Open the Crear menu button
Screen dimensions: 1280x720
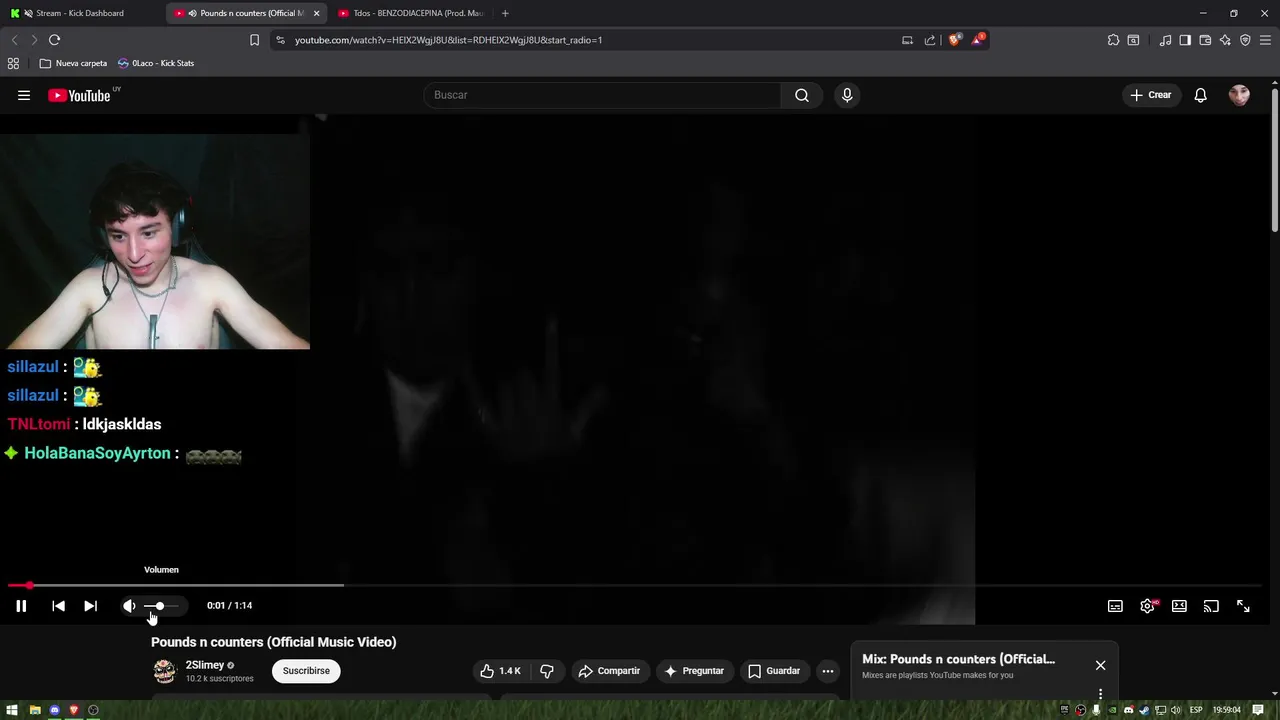[x=1151, y=95]
